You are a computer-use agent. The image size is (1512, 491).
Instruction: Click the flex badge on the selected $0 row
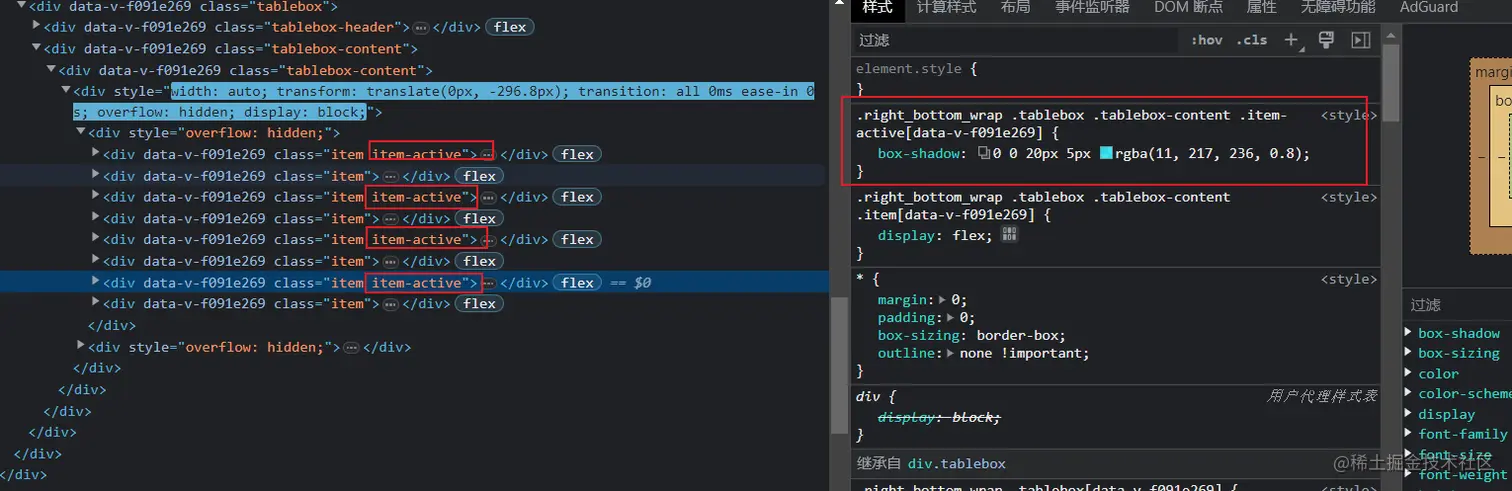[x=578, y=283]
